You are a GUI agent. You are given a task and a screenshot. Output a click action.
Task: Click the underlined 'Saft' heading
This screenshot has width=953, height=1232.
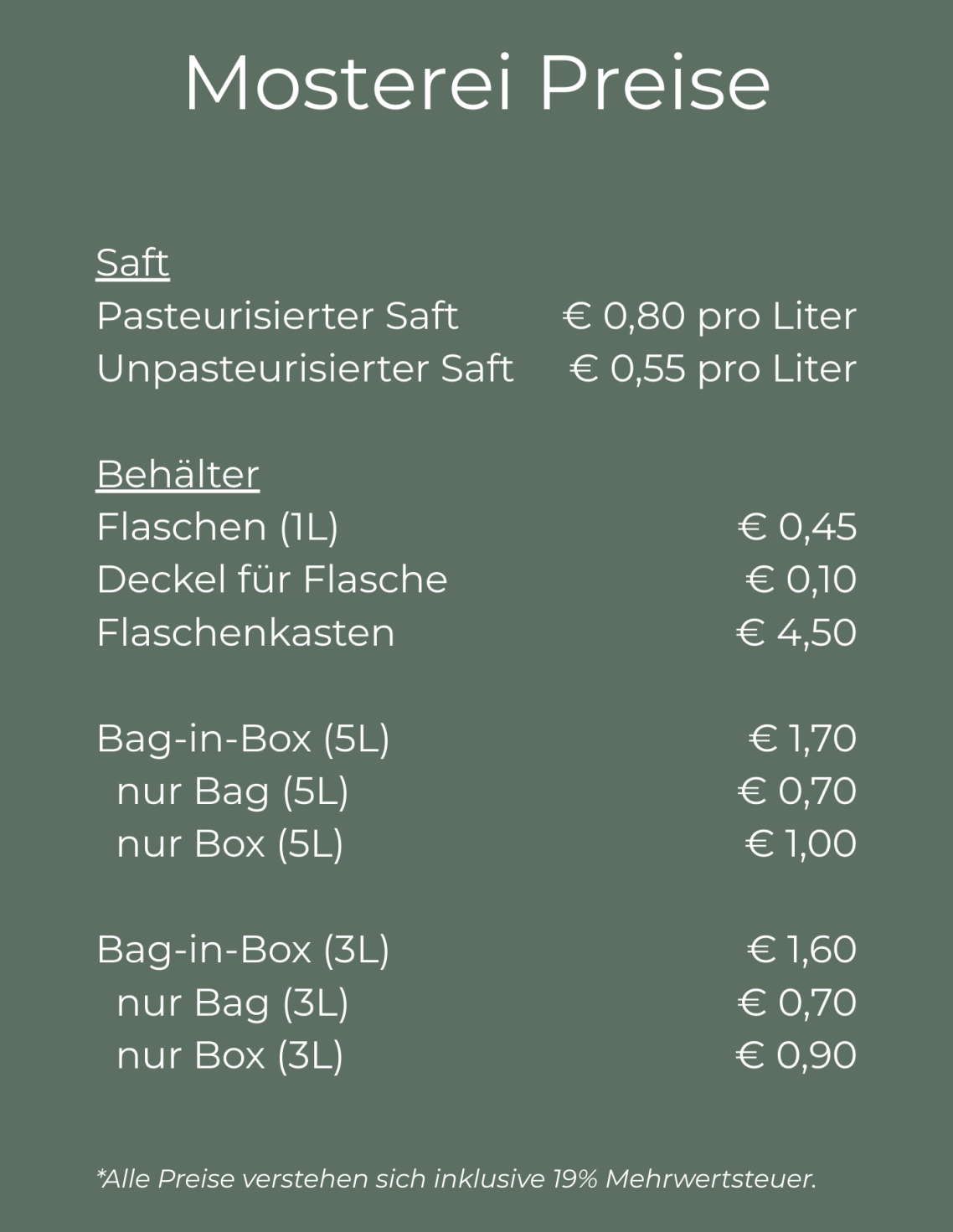(132, 263)
